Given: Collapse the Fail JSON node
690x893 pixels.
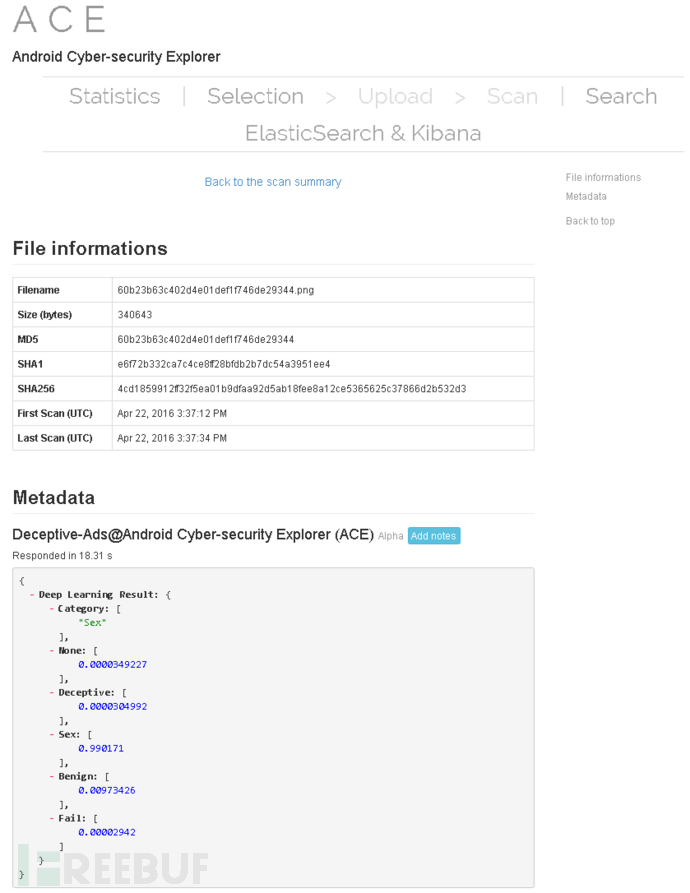Looking at the screenshot, I should pyautogui.click(x=52, y=819).
